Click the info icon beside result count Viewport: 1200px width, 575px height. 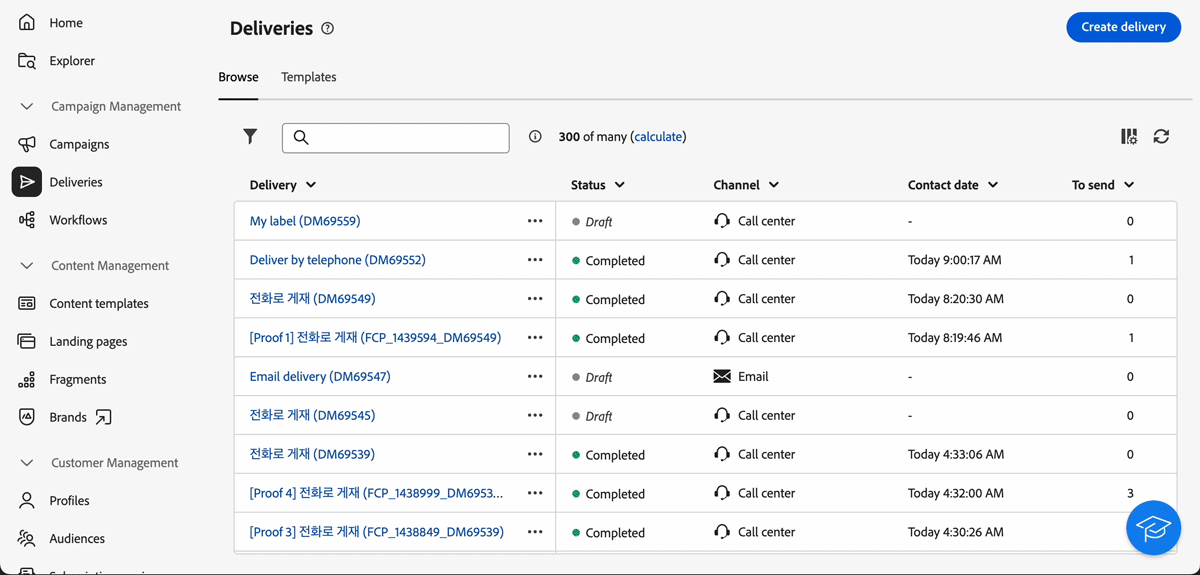click(x=535, y=137)
